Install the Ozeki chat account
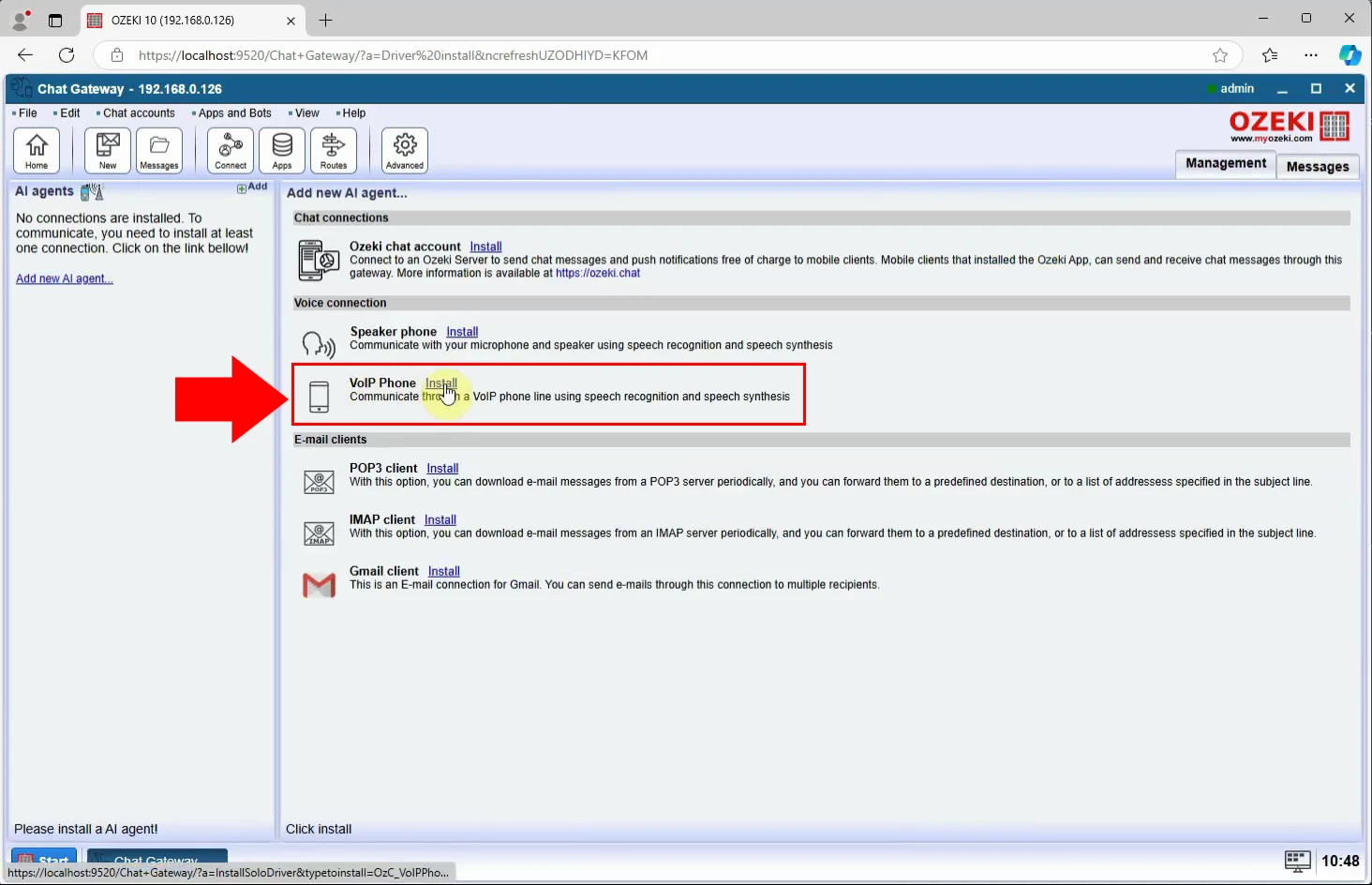Viewport: 1372px width, 885px height. (x=485, y=247)
